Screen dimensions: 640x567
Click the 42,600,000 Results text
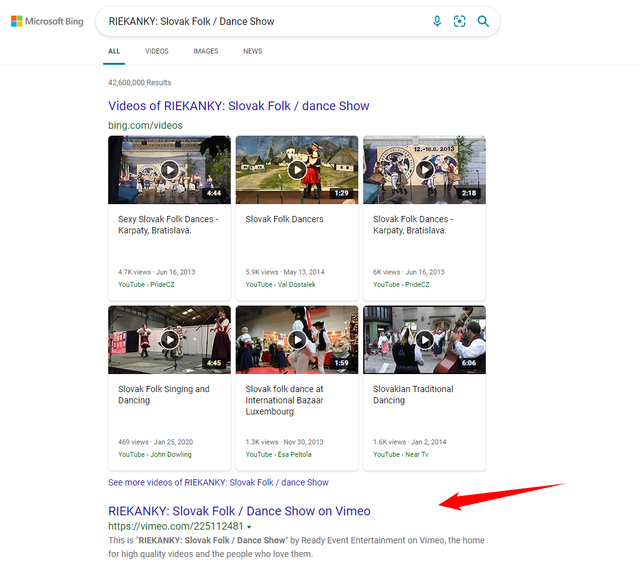pos(140,83)
